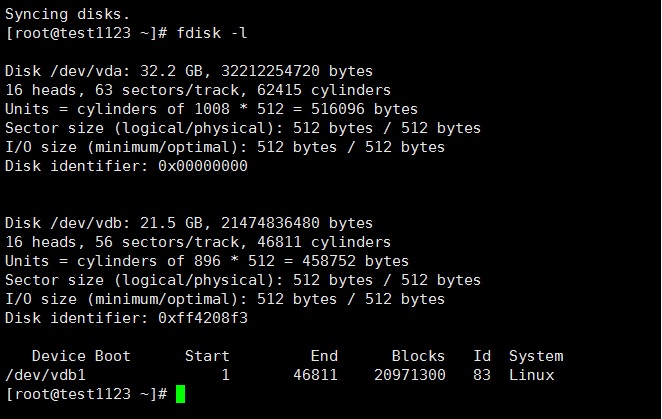Click the 'System' column header
Screen dimensions: 662x419
click(x=536, y=356)
